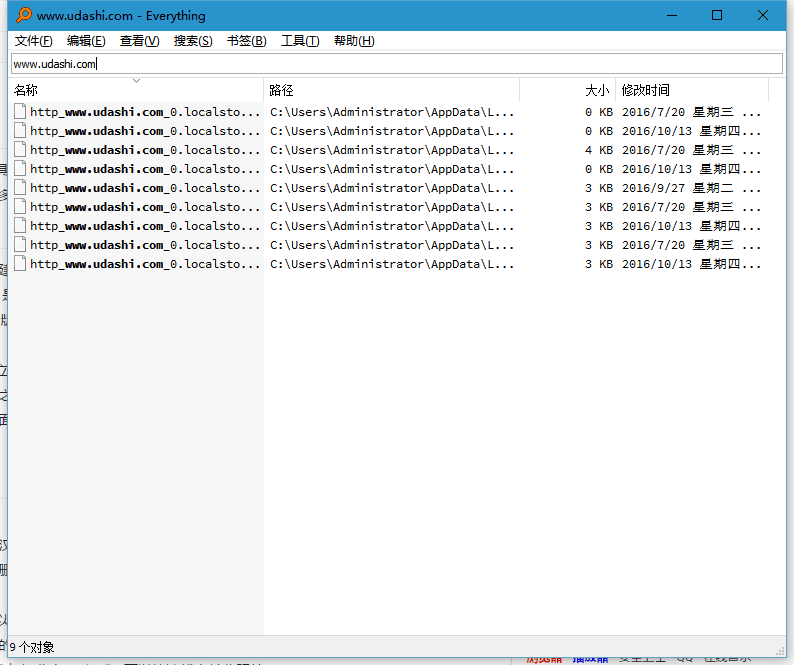Open the 帮助(H) menu
The image size is (794, 665).
tap(354, 41)
